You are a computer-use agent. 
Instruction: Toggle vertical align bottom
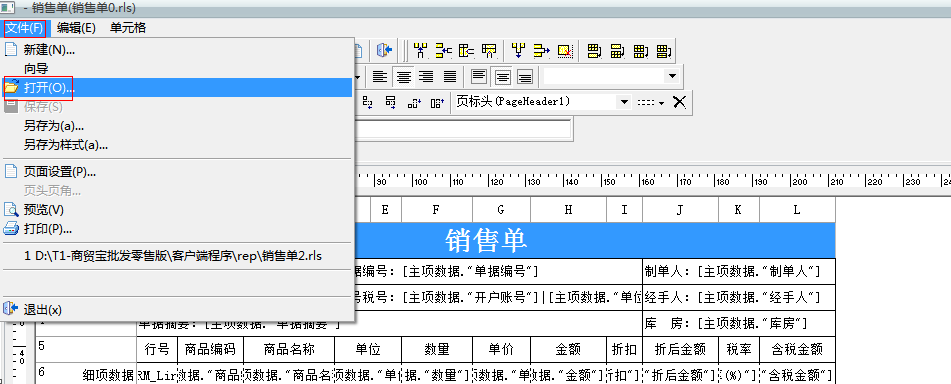pyautogui.click(x=525, y=76)
